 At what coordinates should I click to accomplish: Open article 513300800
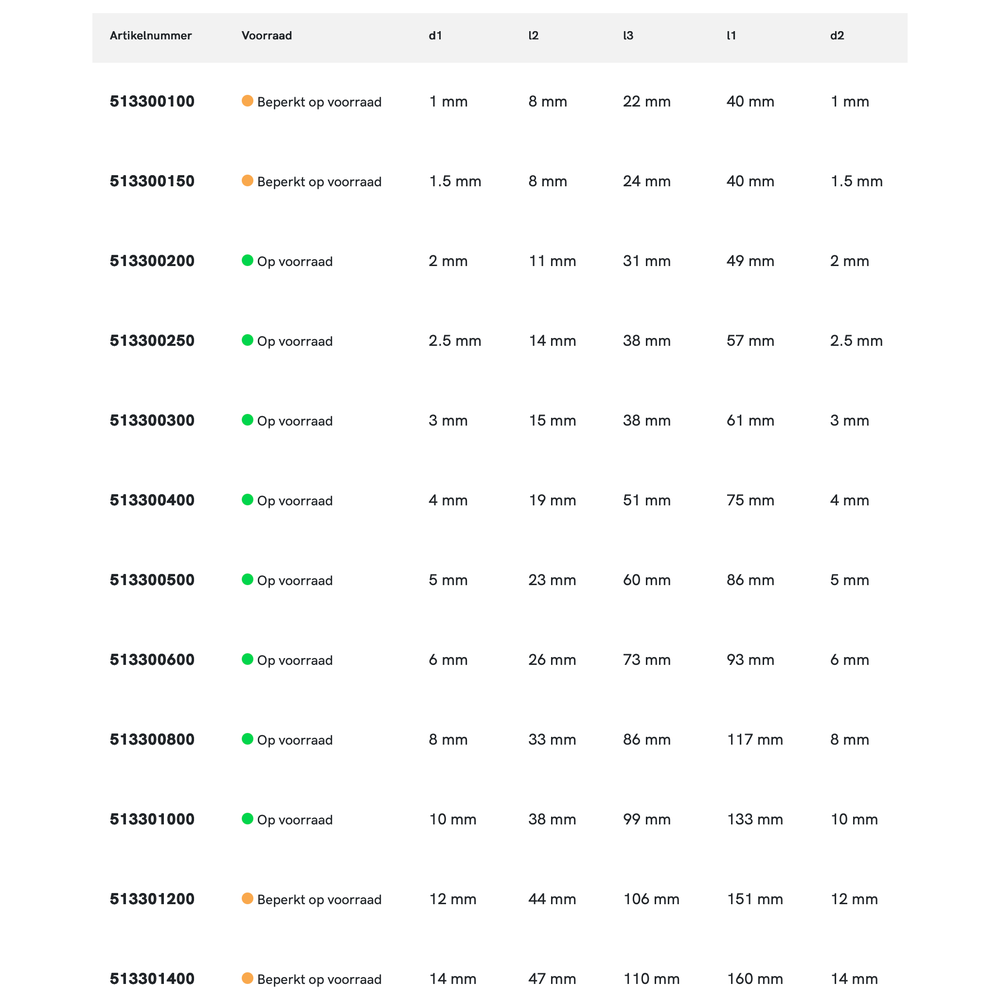pyautogui.click(x=152, y=740)
